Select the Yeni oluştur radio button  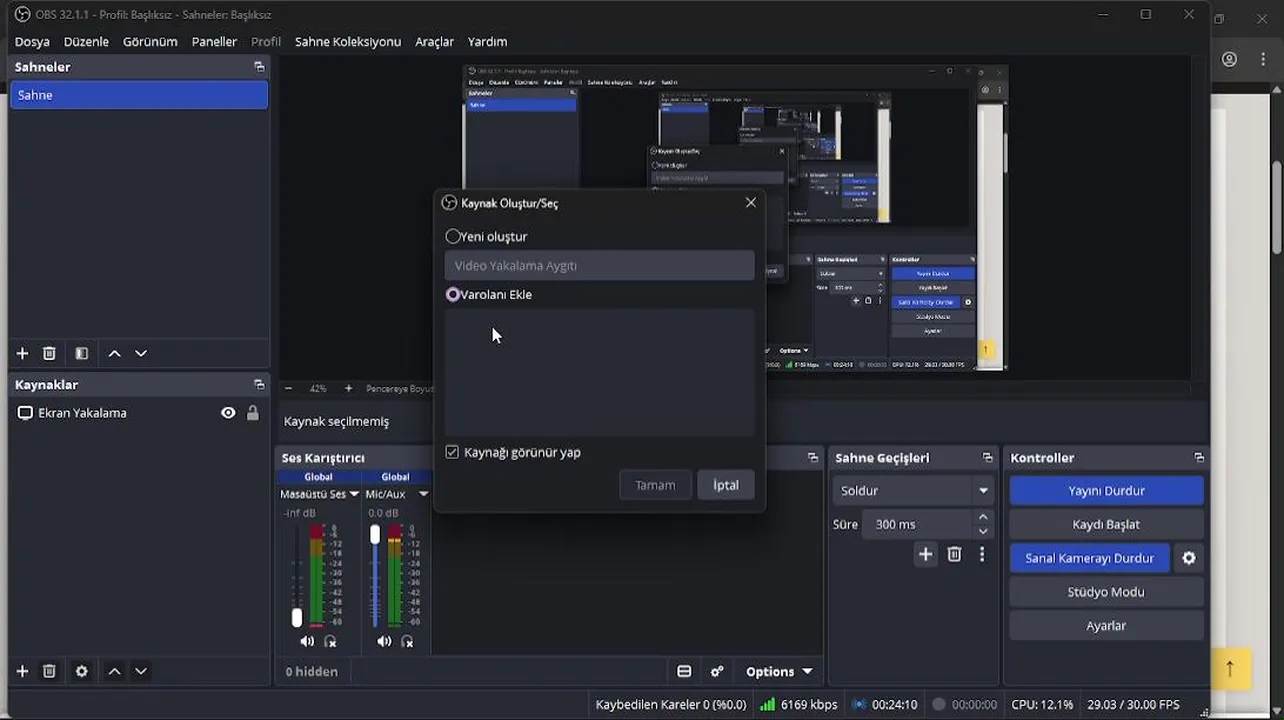pos(453,236)
